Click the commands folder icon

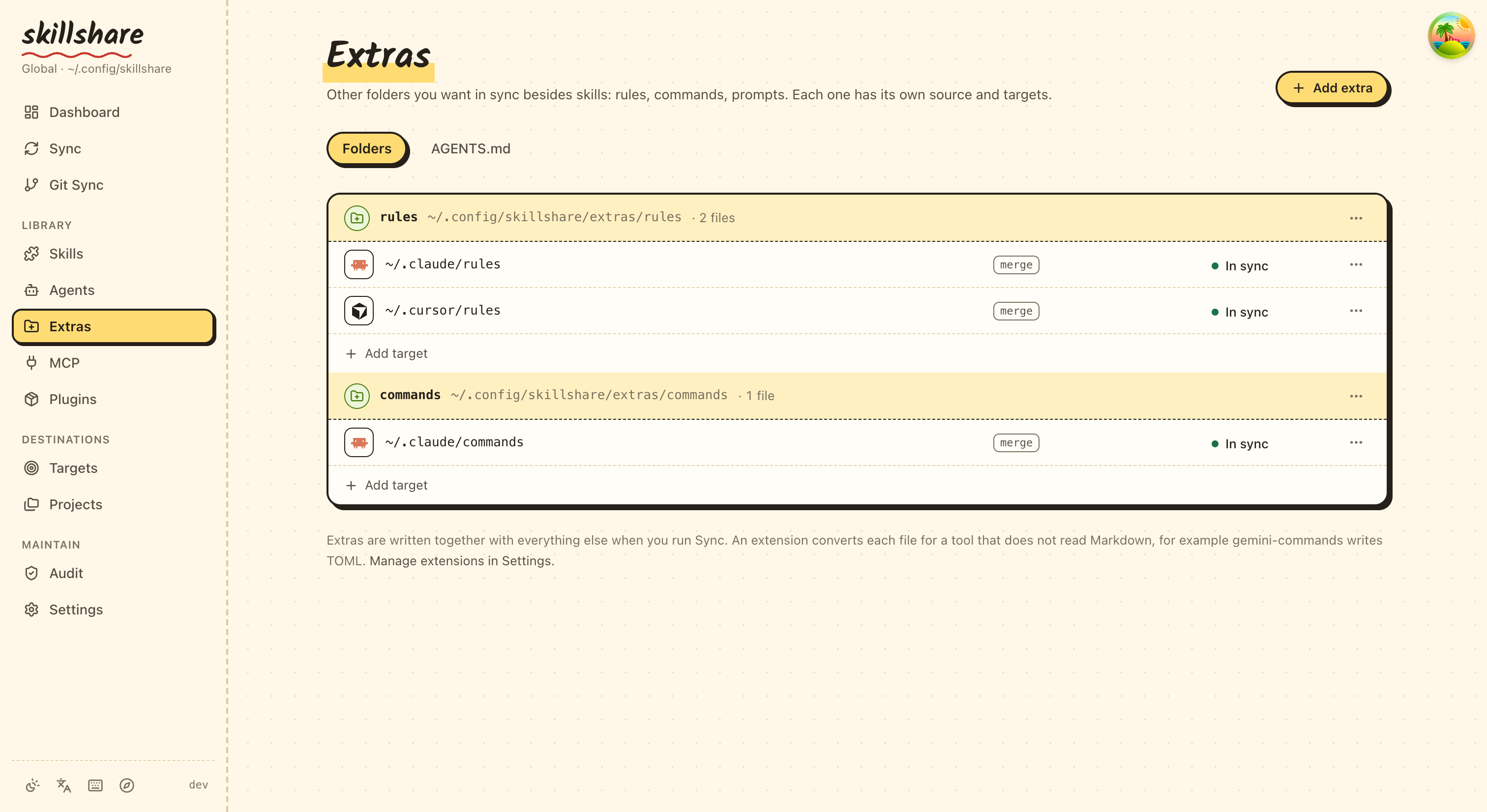point(357,396)
